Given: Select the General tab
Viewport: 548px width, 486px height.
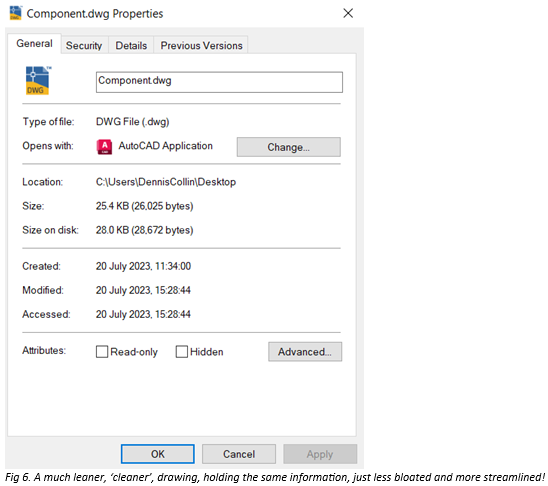Looking at the screenshot, I should click(34, 44).
